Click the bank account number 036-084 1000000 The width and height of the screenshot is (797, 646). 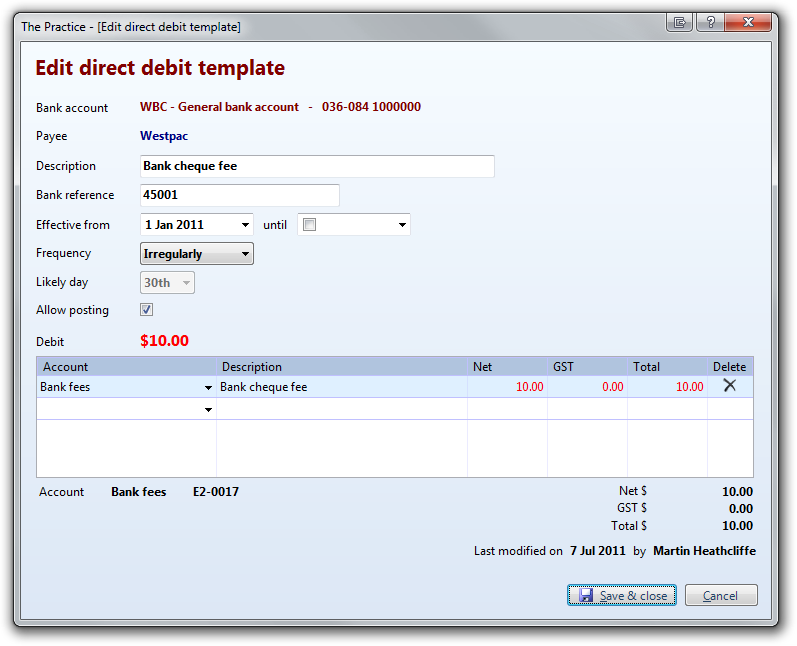371,107
